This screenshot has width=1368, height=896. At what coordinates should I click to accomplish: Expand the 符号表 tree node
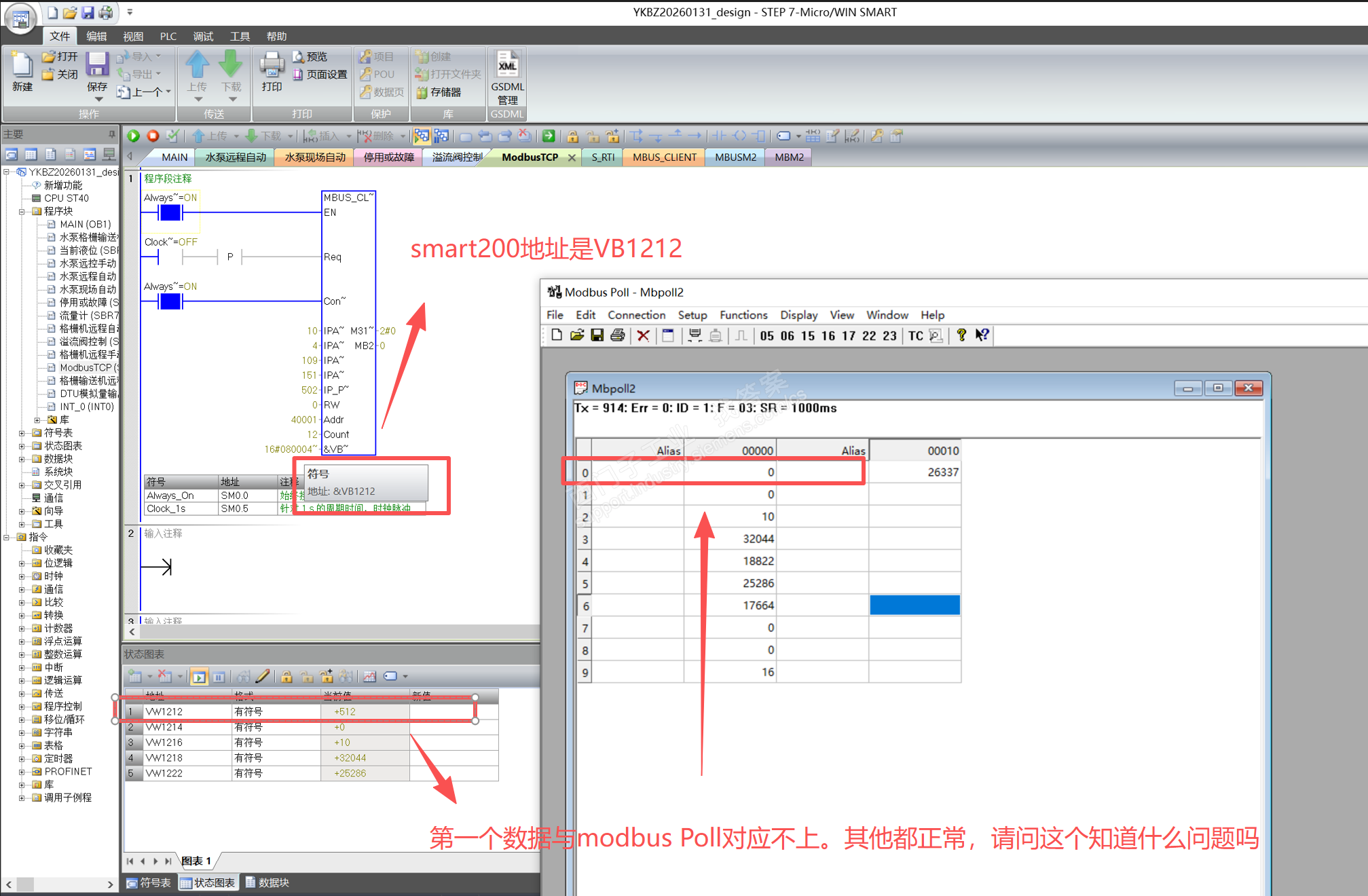(x=22, y=433)
